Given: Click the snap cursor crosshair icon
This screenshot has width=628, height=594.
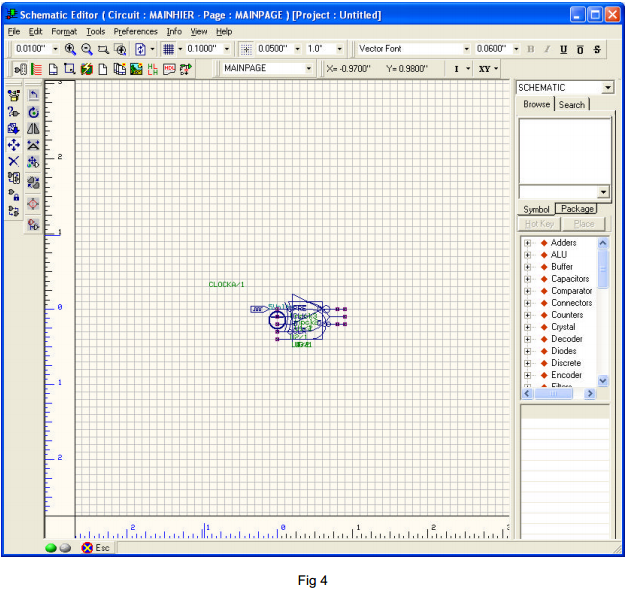Looking at the screenshot, I should click(246, 49).
